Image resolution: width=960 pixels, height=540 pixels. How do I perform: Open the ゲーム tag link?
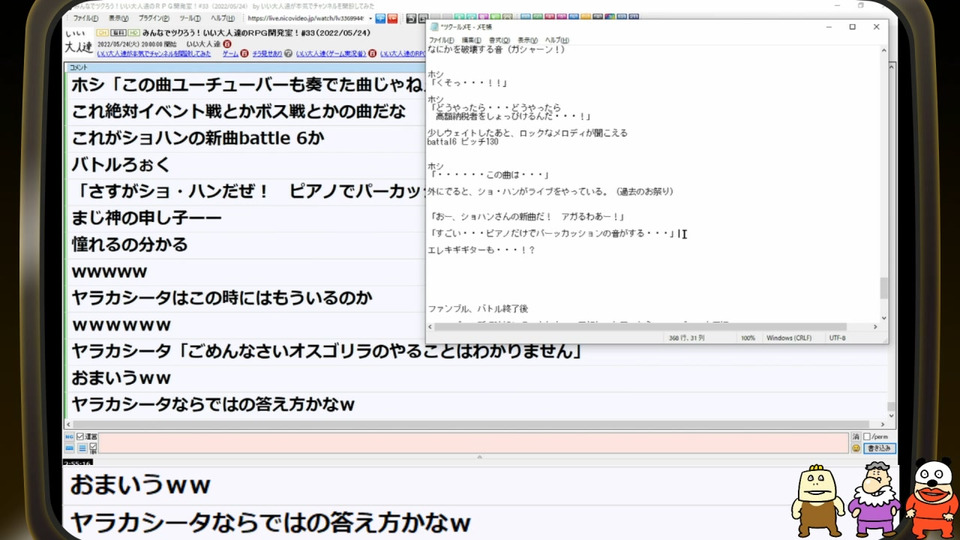pos(230,54)
